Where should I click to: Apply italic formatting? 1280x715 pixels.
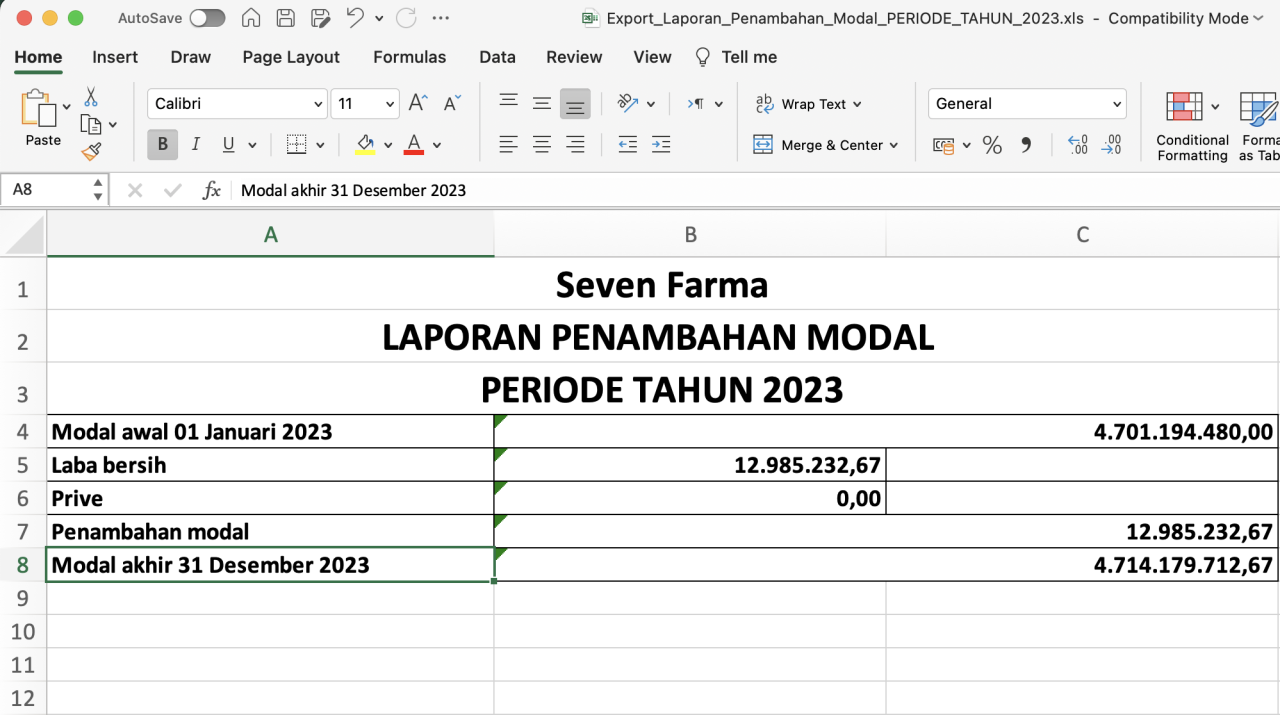[196, 145]
